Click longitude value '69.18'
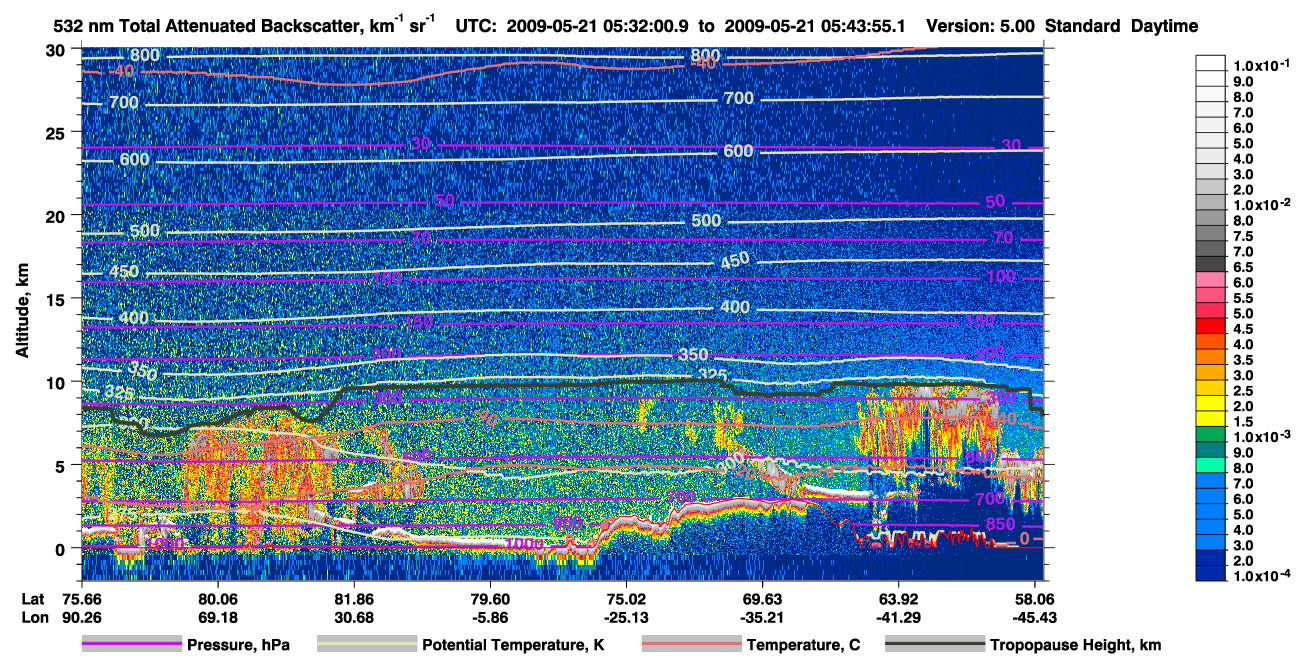The image size is (1300, 667). point(217,616)
